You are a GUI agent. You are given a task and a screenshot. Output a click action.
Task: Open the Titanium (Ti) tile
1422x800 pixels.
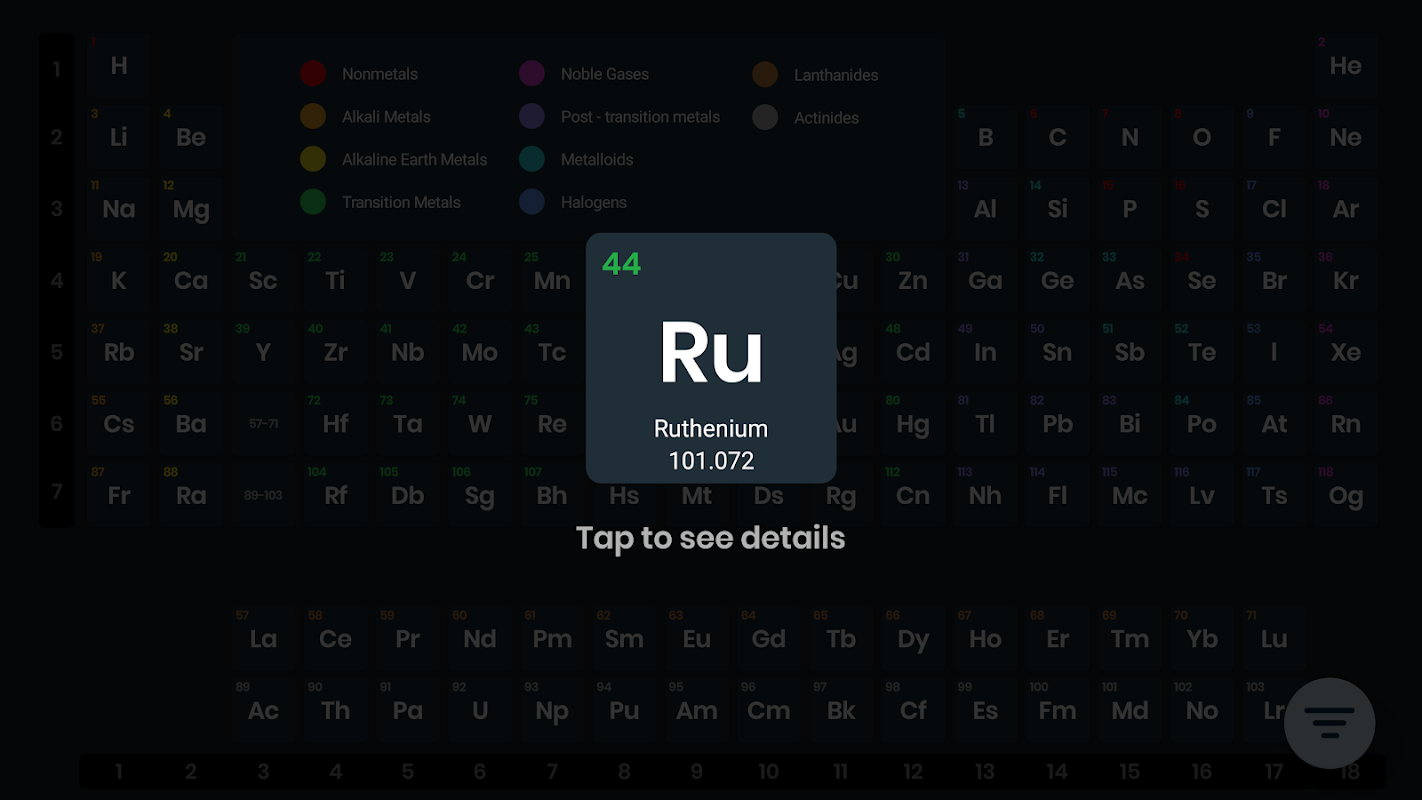pyautogui.click(x=335, y=281)
